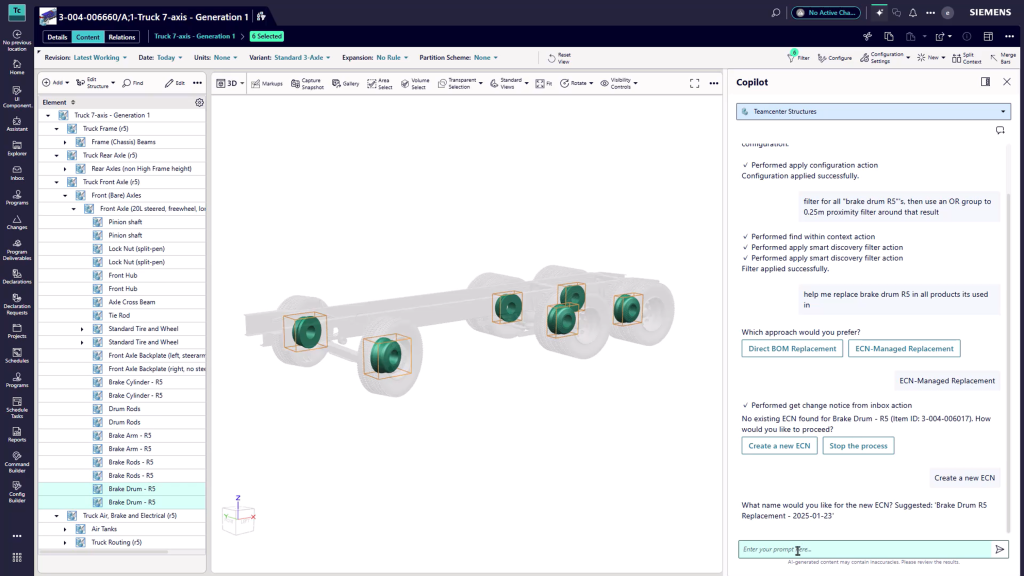Open viewer toolbar overflow menu
The image size is (1024, 576).
click(x=714, y=83)
